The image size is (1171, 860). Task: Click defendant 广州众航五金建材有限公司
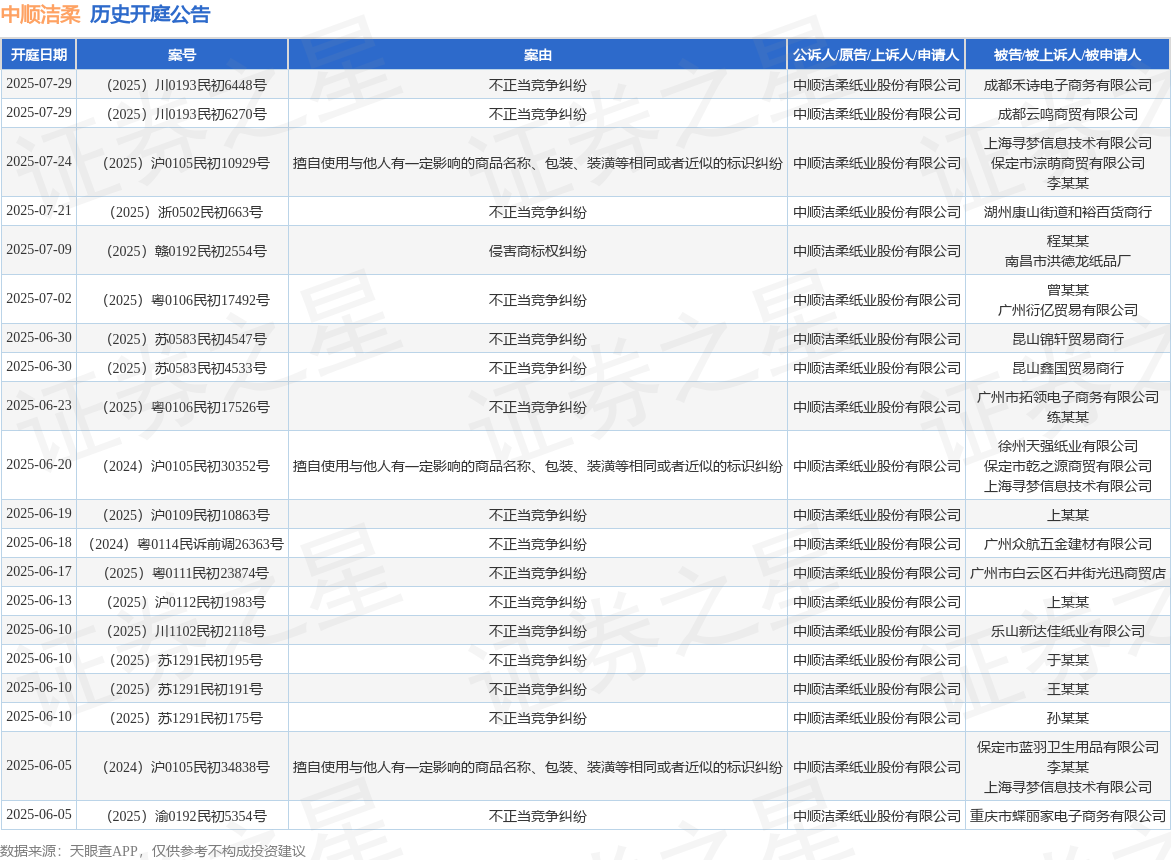click(1067, 544)
